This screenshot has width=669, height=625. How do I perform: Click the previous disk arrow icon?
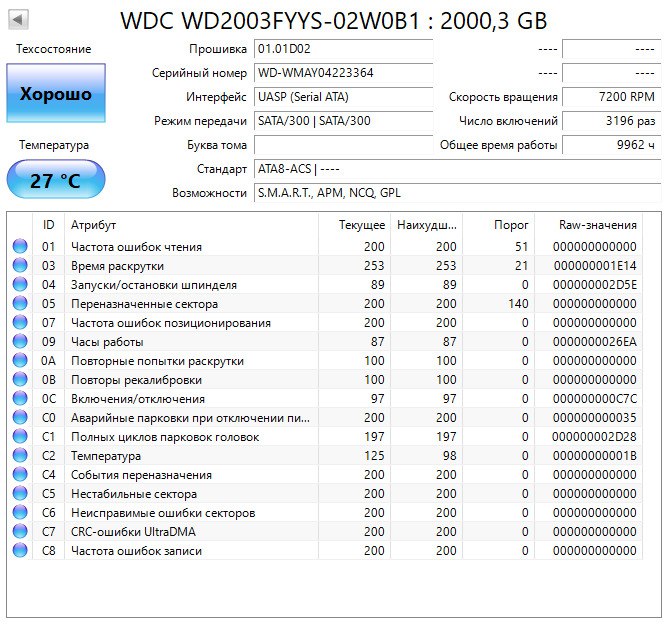tap(18, 19)
